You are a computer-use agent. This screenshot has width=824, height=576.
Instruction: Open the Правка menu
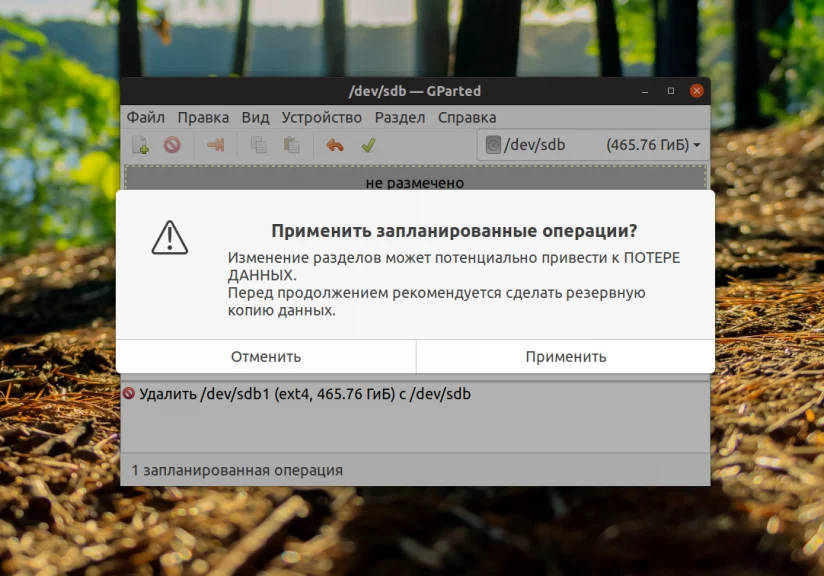pyautogui.click(x=204, y=117)
